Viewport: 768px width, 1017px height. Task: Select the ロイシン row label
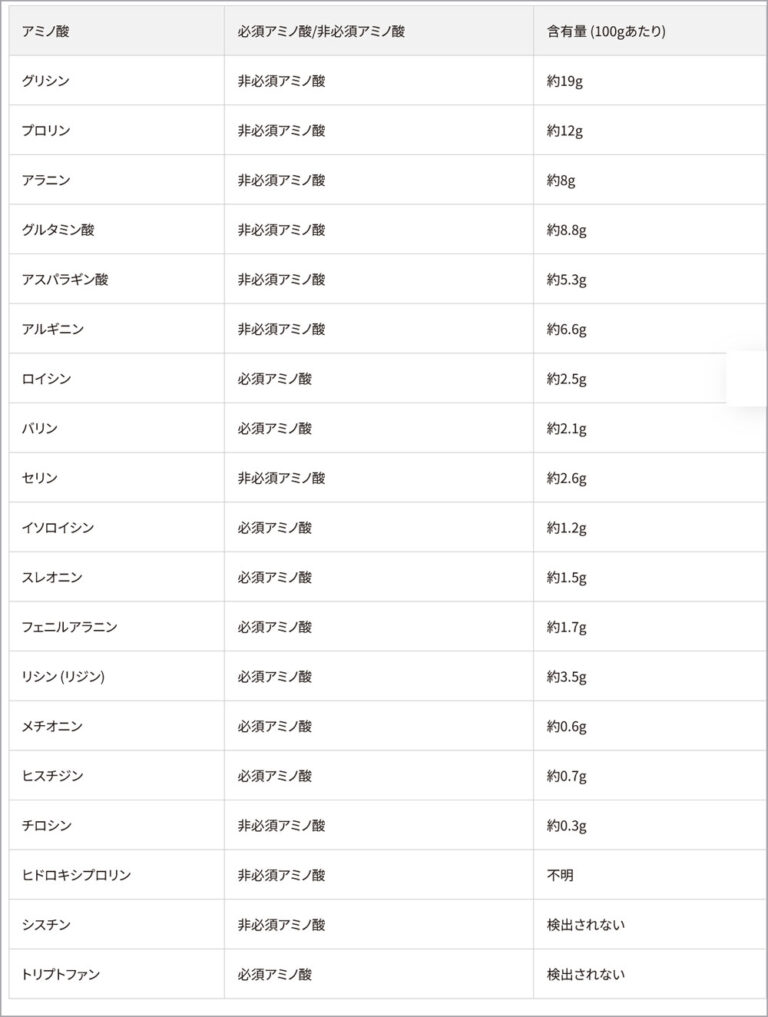pyautogui.click(x=46, y=379)
